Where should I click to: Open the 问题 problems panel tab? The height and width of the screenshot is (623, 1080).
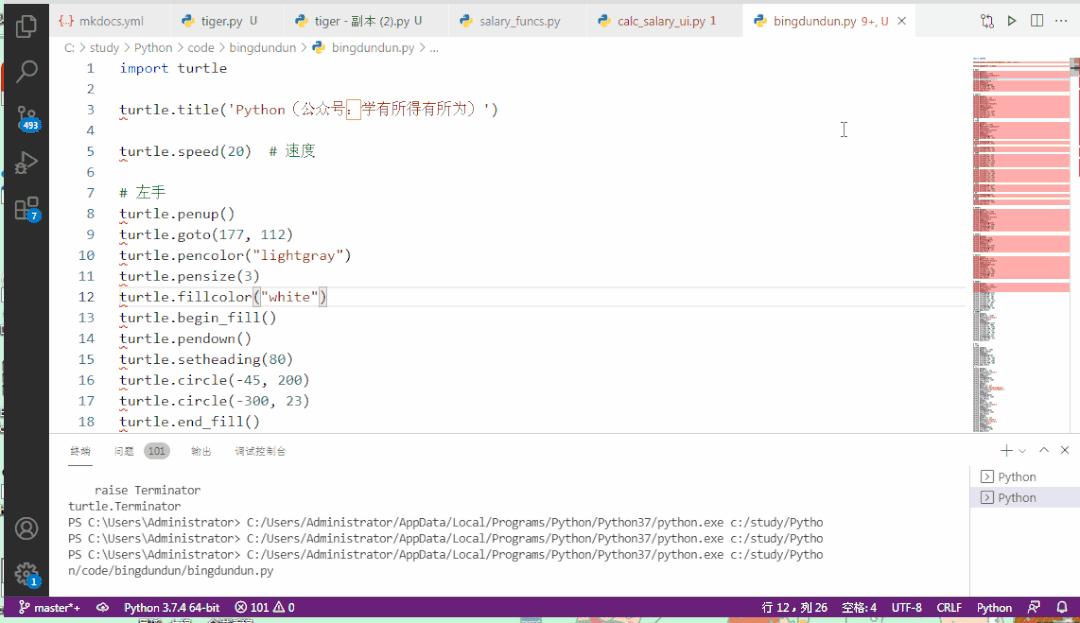pyautogui.click(x=124, y=452)
